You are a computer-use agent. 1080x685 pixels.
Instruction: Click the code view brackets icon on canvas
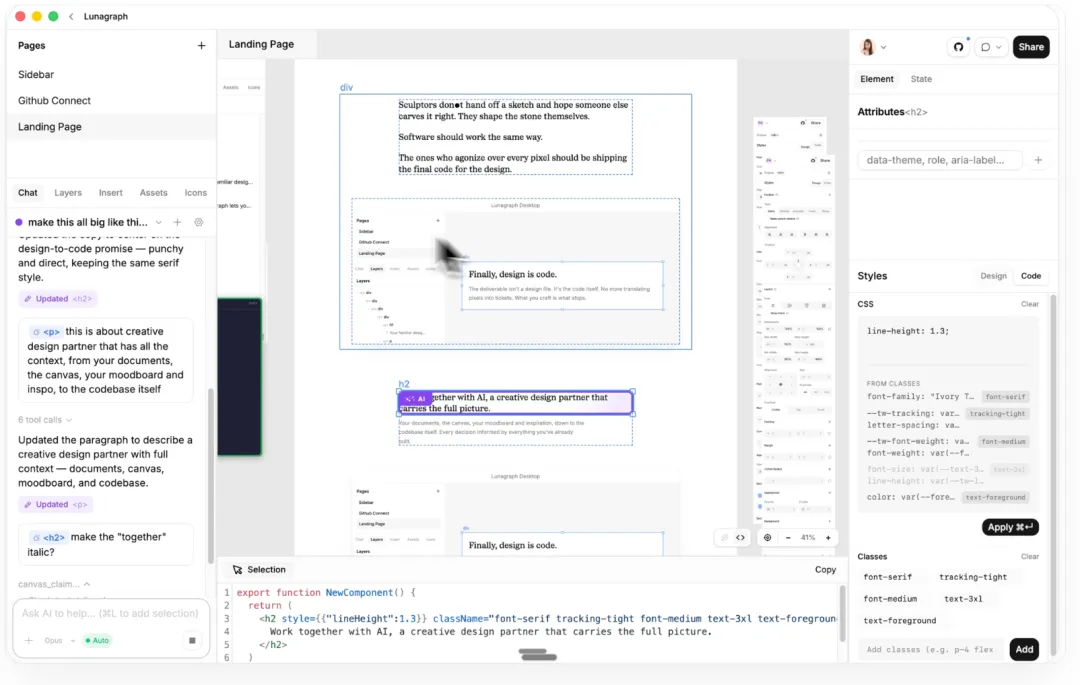(x=740, y=538)
